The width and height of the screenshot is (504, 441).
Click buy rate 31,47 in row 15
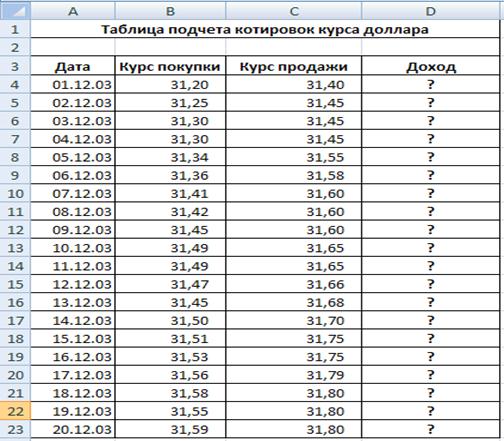(x=170, y=284)
